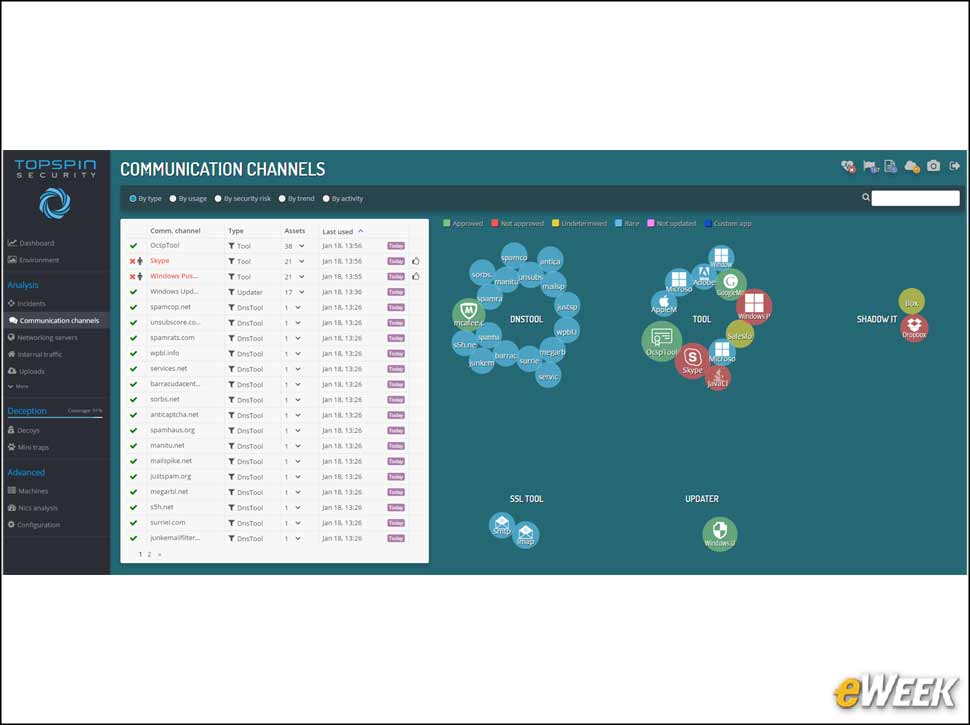
Task: Click the McAfee shield bubble in DnsTool
Action: tap(468, 313)
